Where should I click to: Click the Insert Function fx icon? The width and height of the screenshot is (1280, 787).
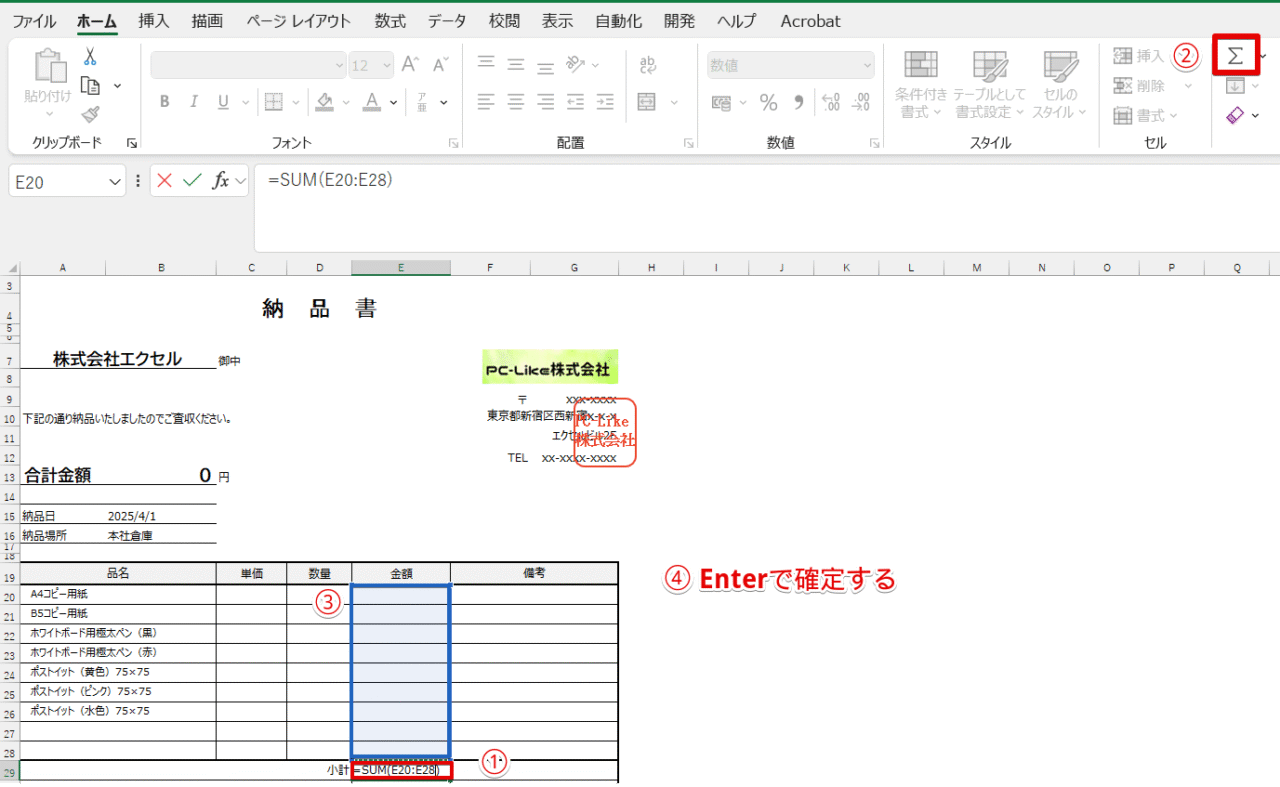click(x=221, y=181)
